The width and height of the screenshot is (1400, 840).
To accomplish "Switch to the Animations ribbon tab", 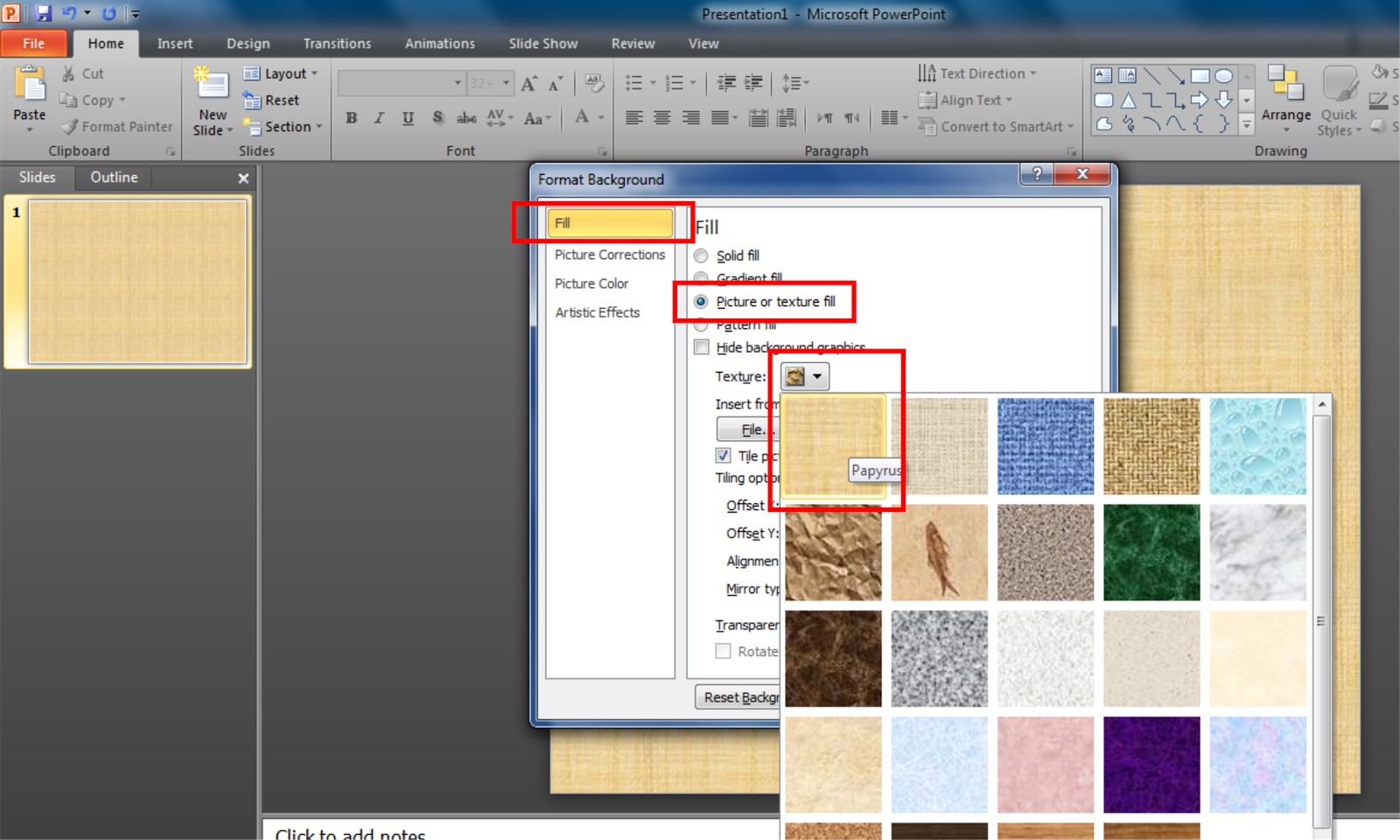I will 439,44.
